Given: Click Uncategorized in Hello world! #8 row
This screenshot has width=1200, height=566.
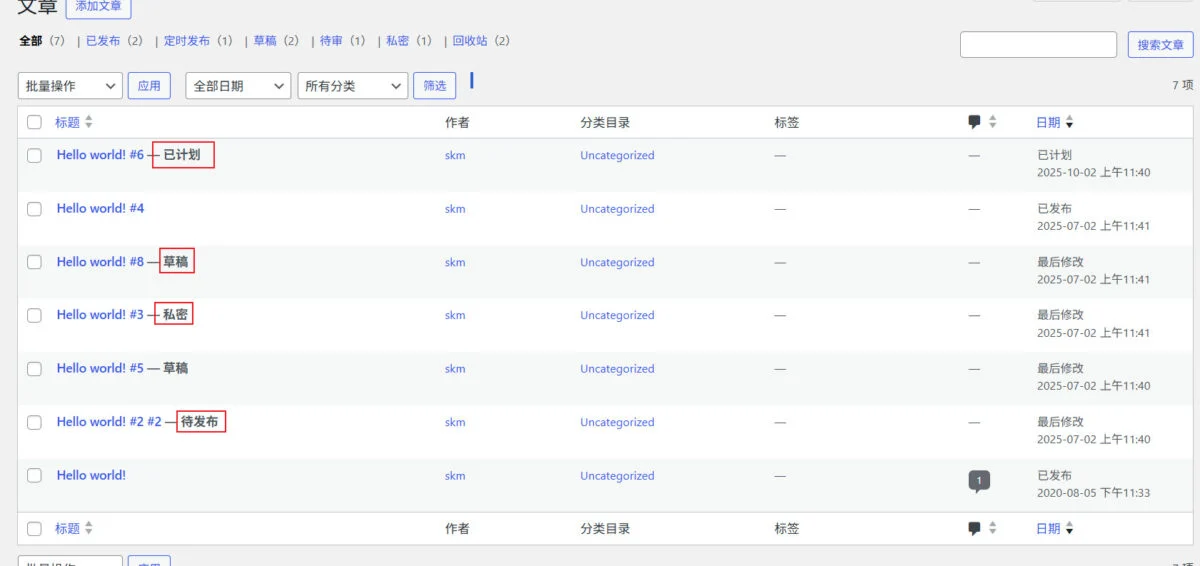Looking at the screenshot, I should 617,262.
